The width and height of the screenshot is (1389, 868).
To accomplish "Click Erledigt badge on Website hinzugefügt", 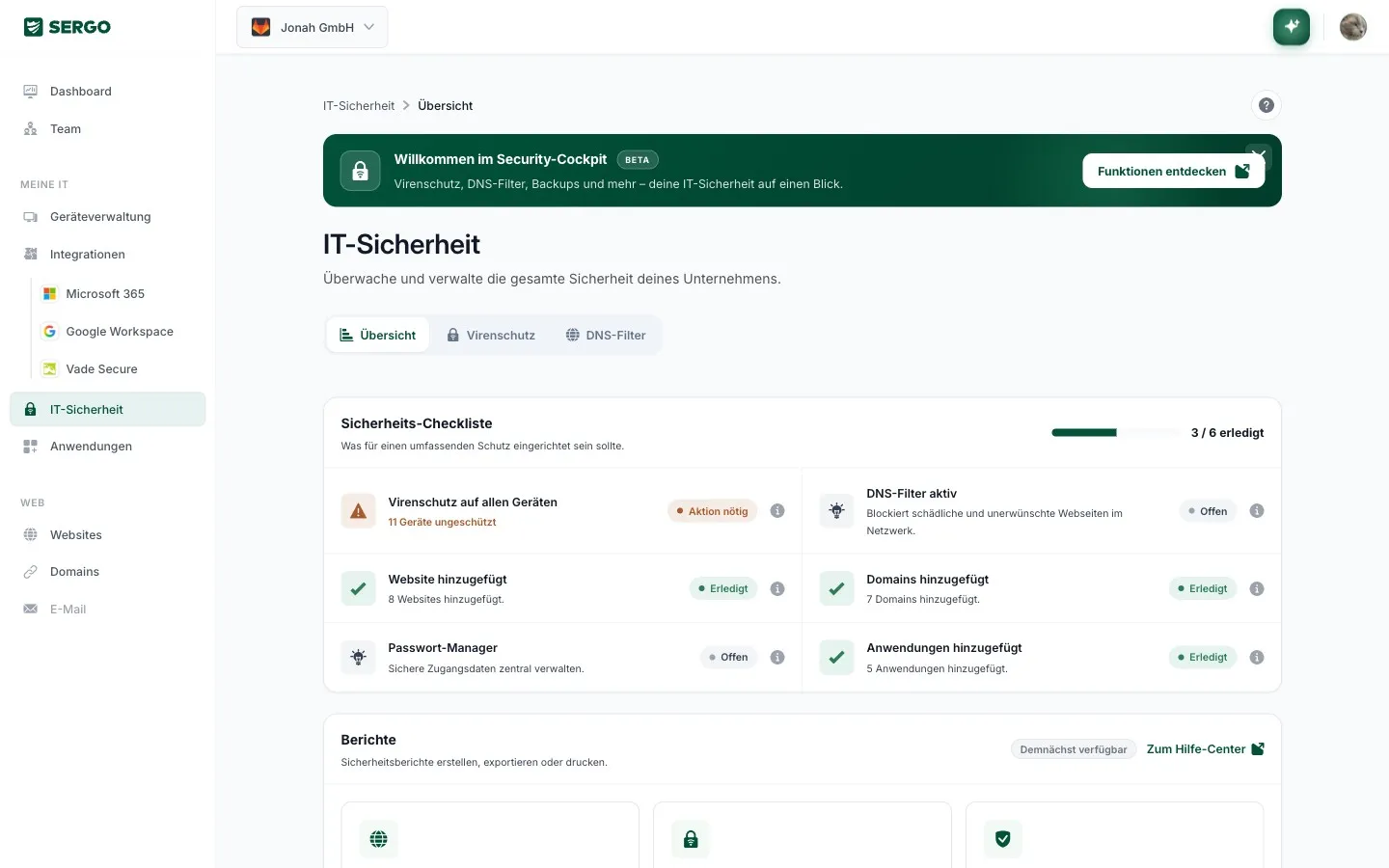I will click(x=723, y=588).
